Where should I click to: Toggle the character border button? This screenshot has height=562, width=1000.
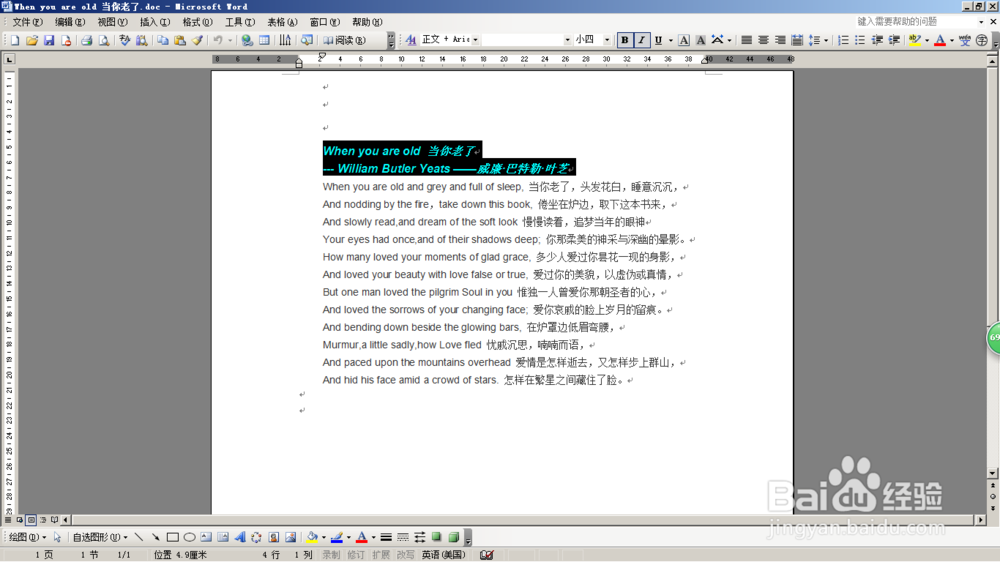(x=684, y=40)
